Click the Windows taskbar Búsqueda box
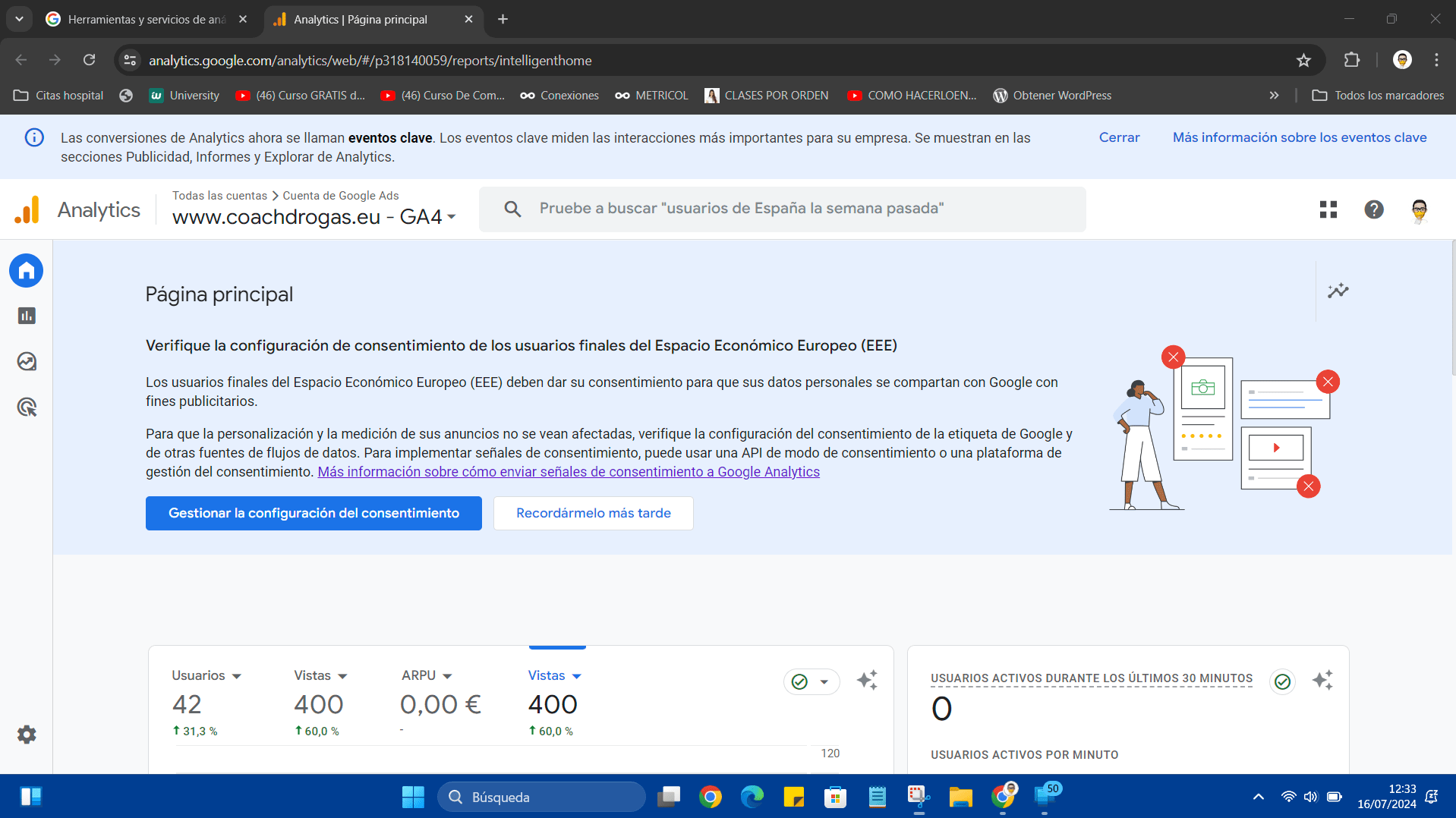Viewport: 1456px width, 818px height. [541, 797]
